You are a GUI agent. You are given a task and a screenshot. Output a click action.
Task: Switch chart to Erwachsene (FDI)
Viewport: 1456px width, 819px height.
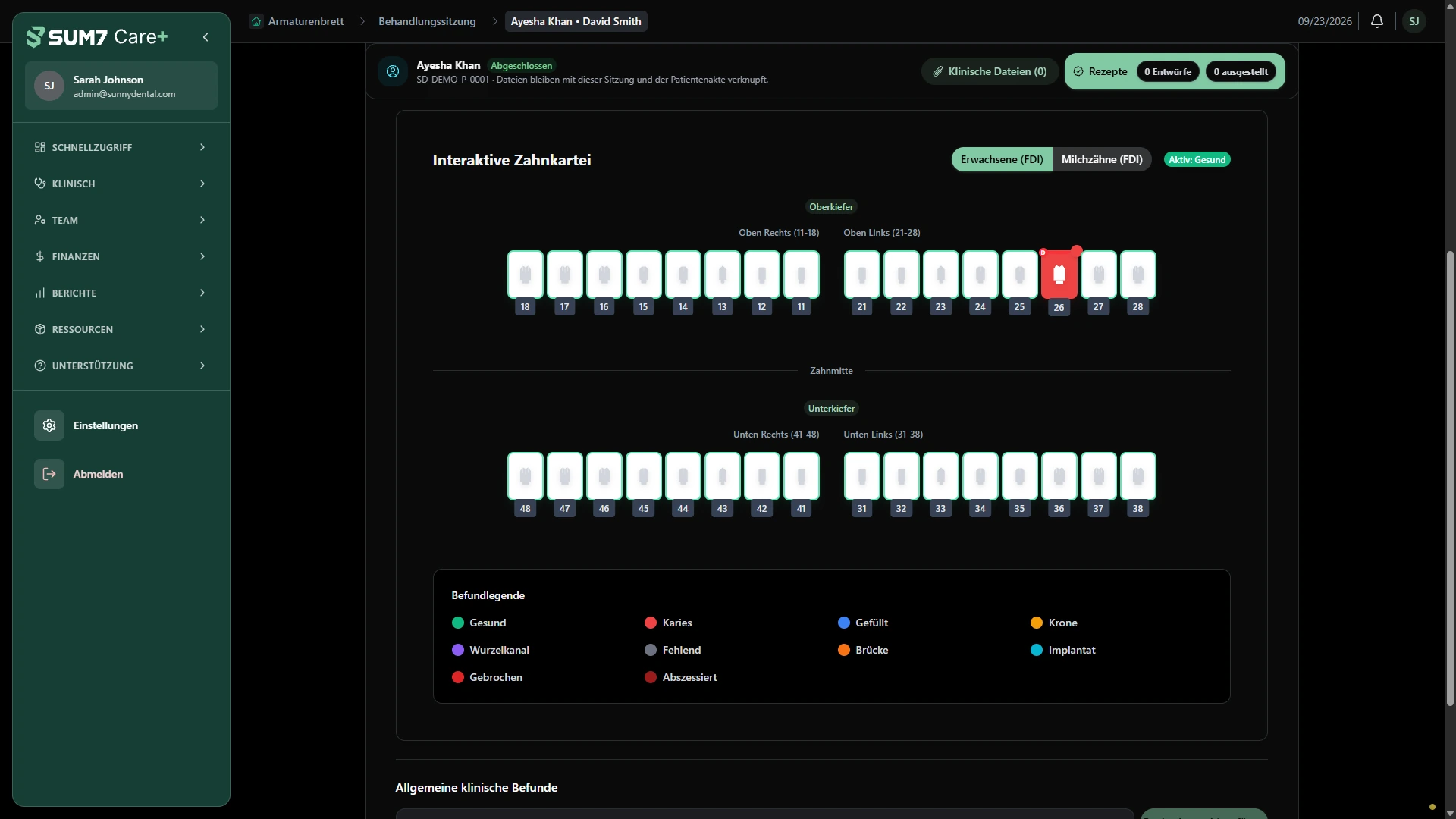point(1002,159)
